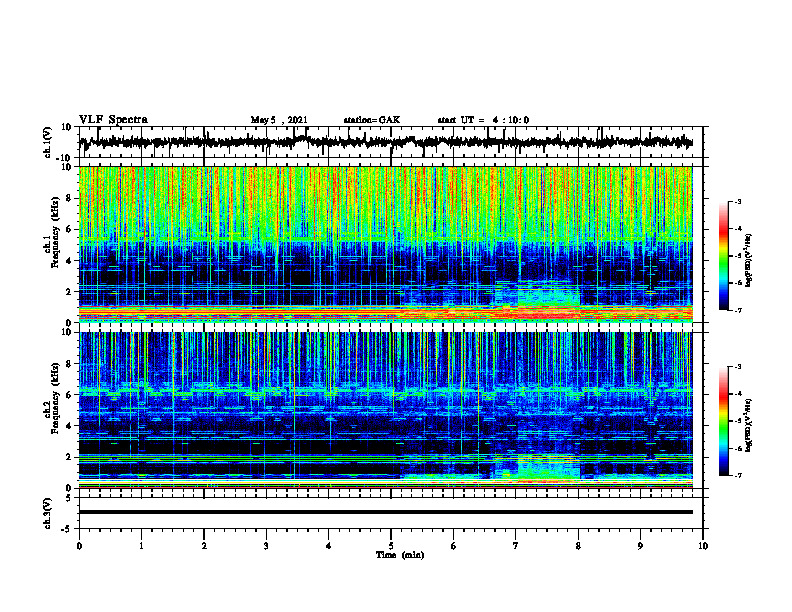Viewport: 792px width, 612px height.
Task: Click time axis tick label "9"
Action: [x=640, y=546]
